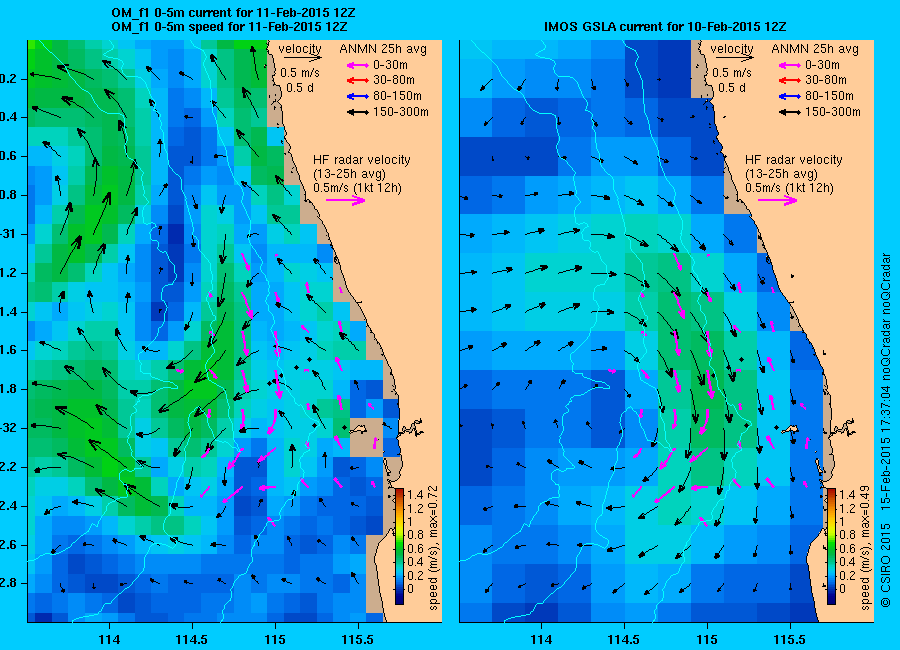This screenshot has width=900, height=650.
Task: Click '0.5 d' value in right panel
Action: click(731, 88)
